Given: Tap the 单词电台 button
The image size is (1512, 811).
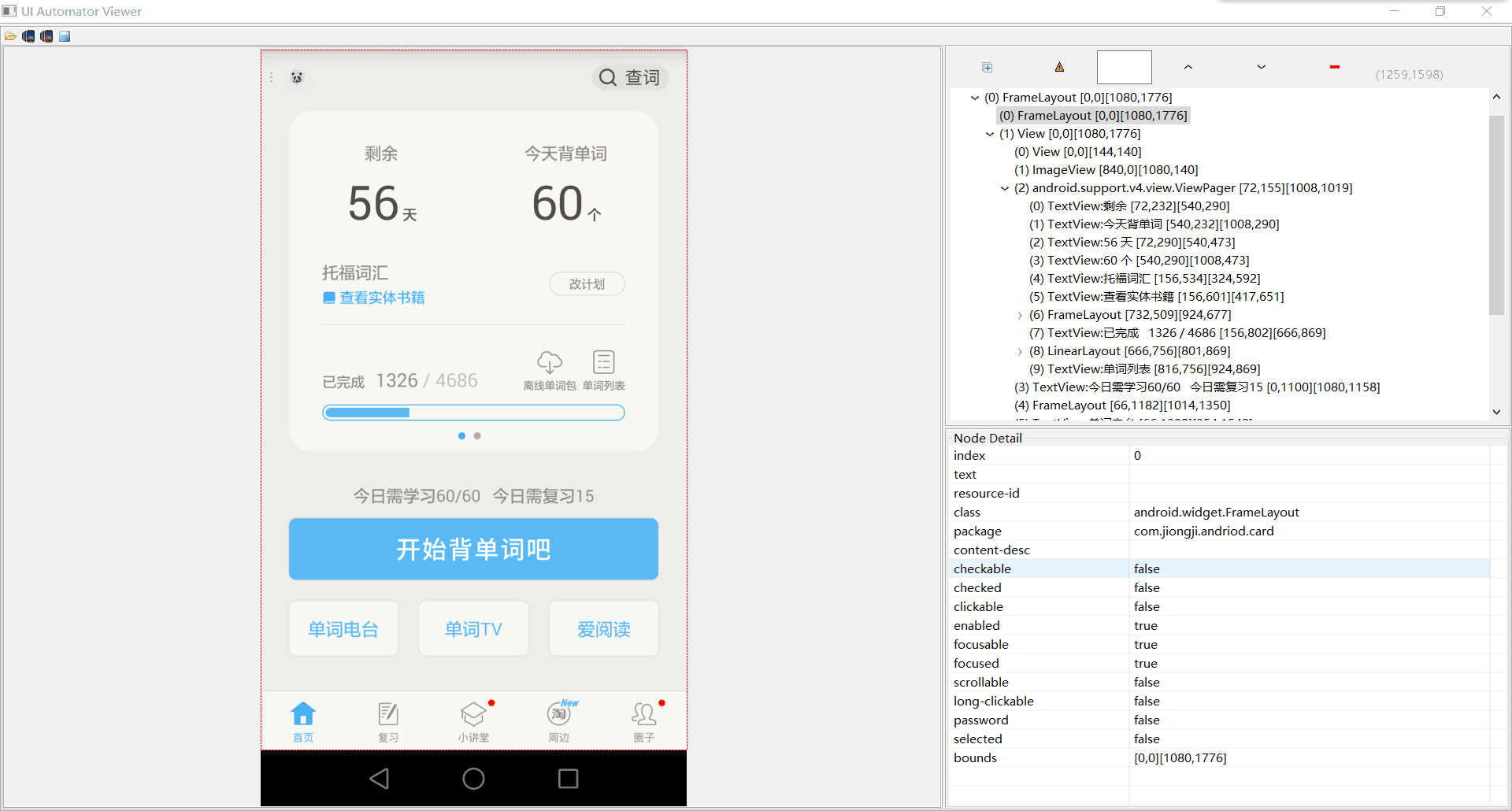Looking at the screenshot, I should click(x=343, y=629).
